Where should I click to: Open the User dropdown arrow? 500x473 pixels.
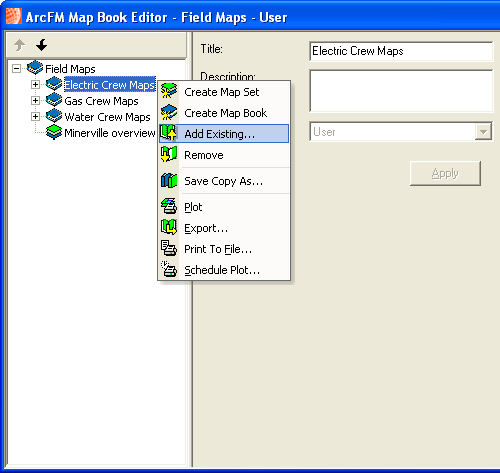483,132
